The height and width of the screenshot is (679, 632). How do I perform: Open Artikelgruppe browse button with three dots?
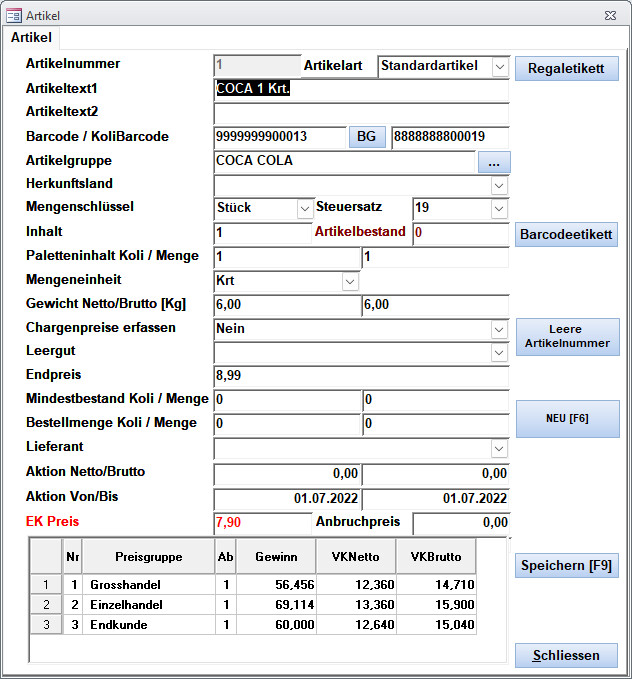494,161
